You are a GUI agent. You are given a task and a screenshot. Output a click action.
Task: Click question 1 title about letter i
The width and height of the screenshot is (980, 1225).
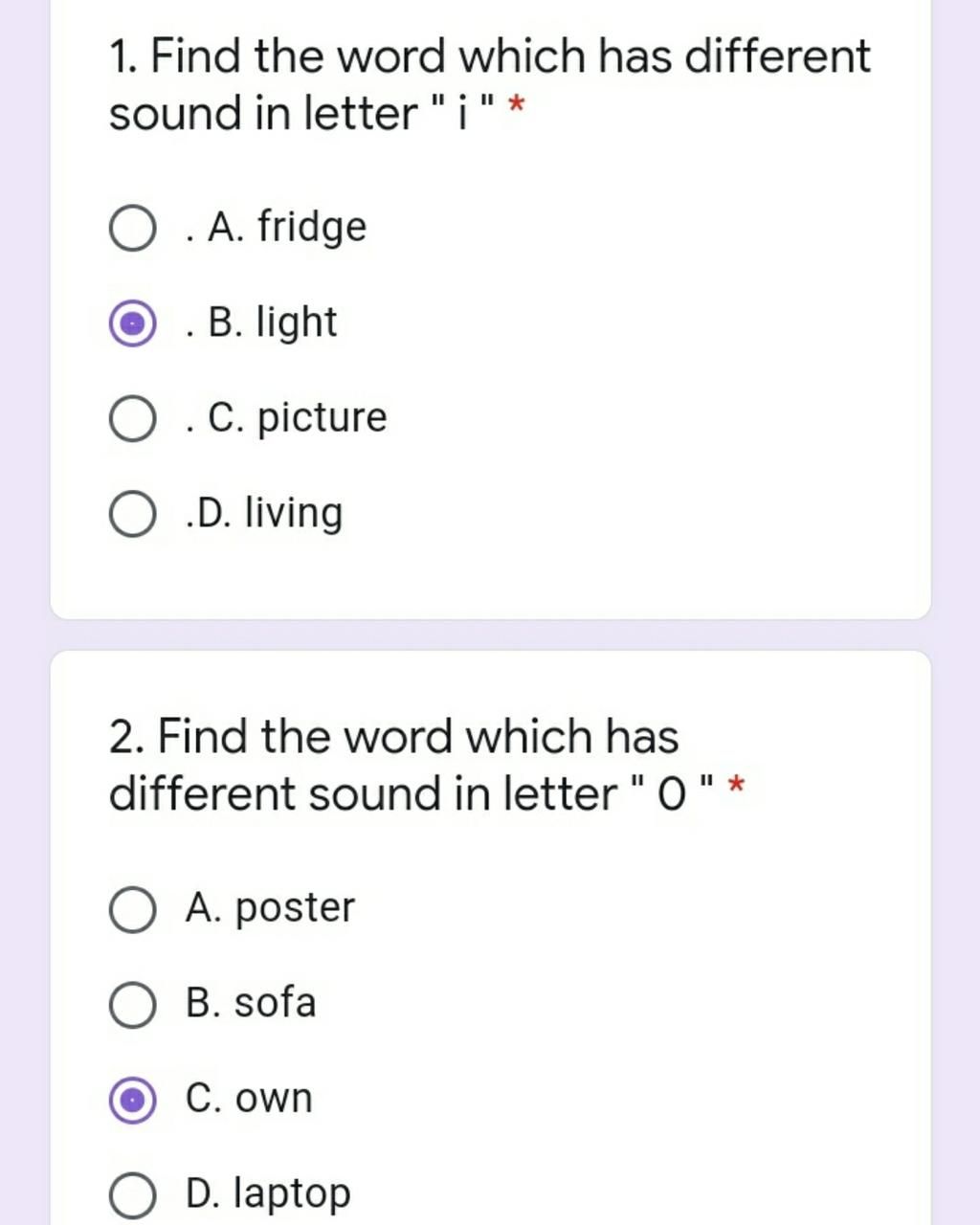coord(490,84)
